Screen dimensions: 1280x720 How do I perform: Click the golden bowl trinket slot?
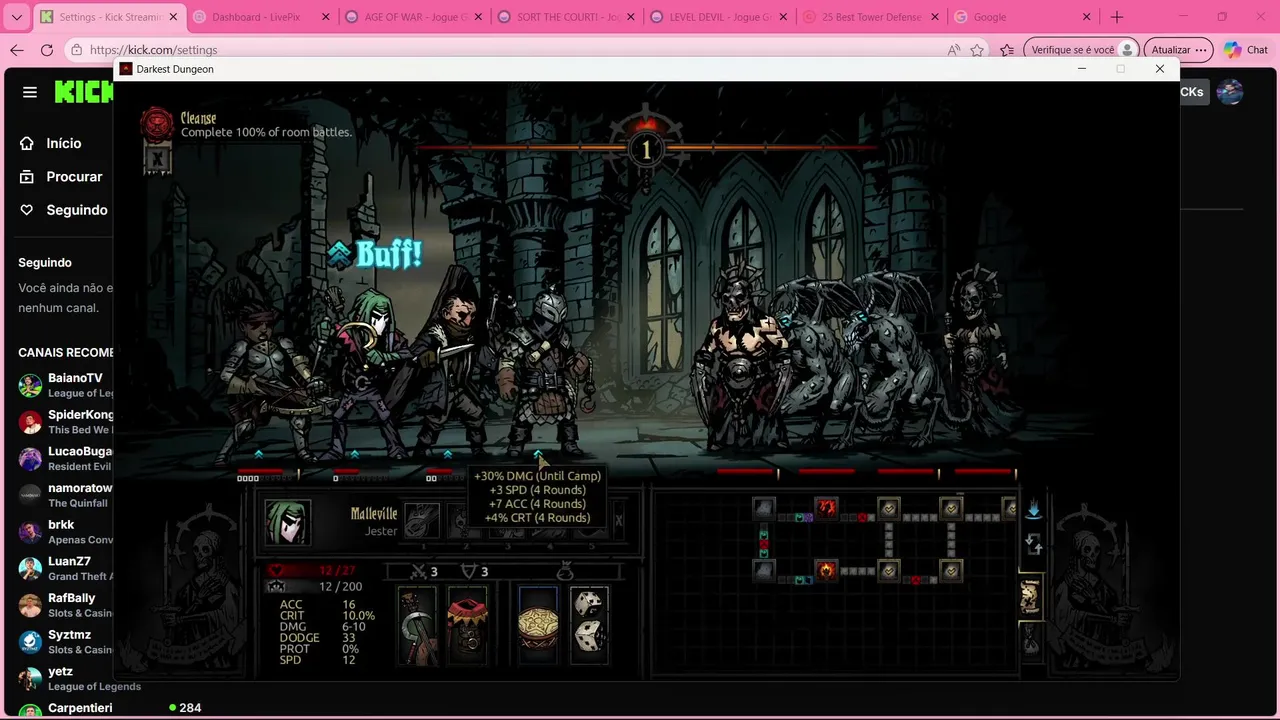point(538,626)
